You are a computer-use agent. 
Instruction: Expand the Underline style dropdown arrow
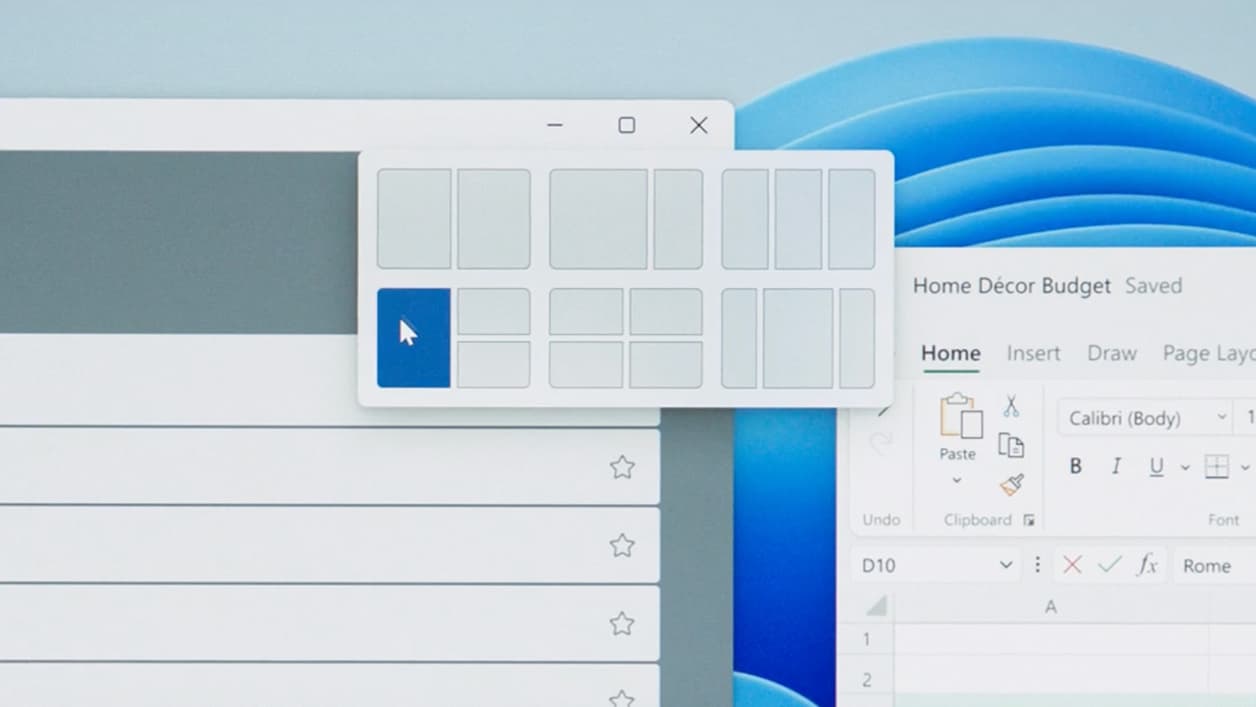[1185, 467]
